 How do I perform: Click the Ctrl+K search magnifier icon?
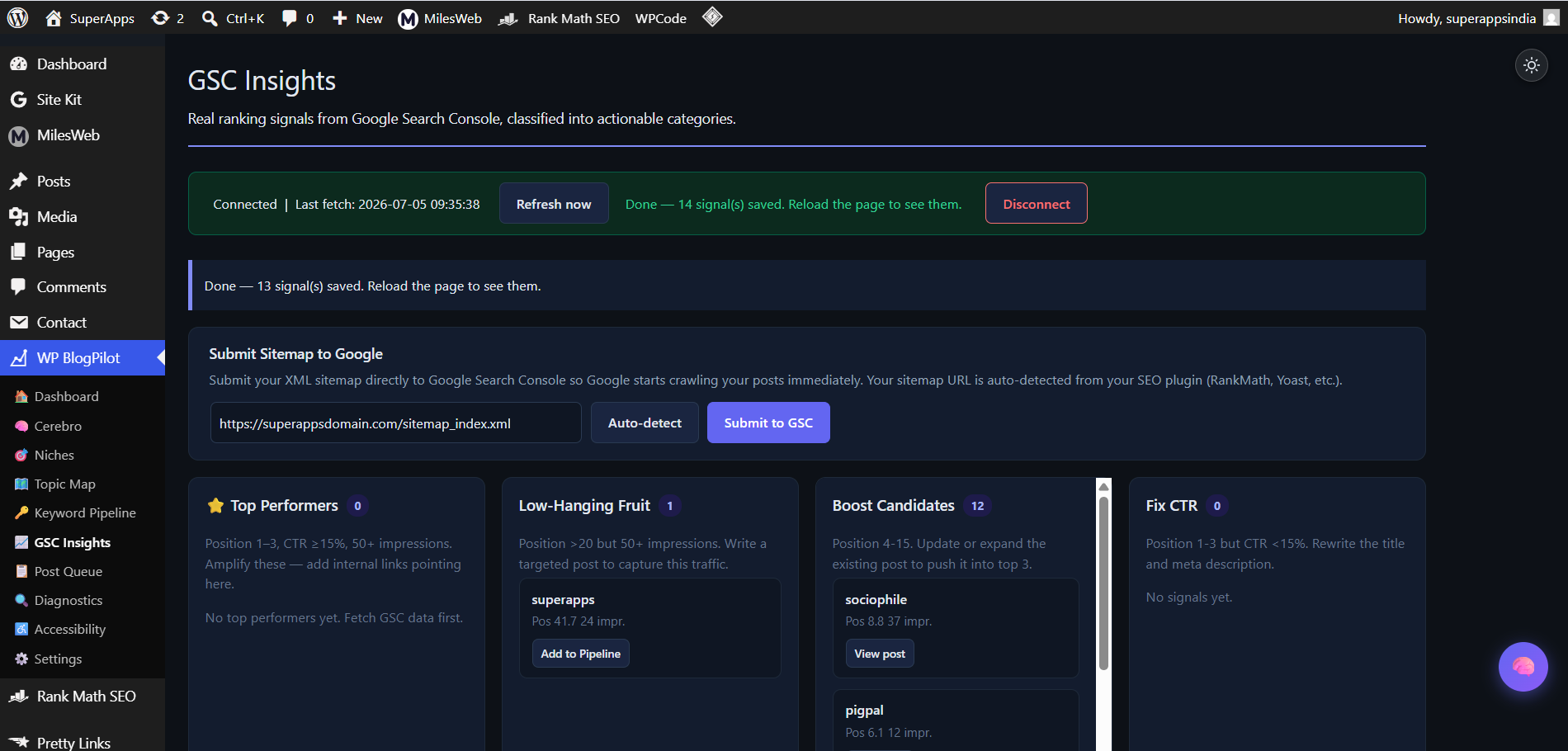click(x=210, y=18)
